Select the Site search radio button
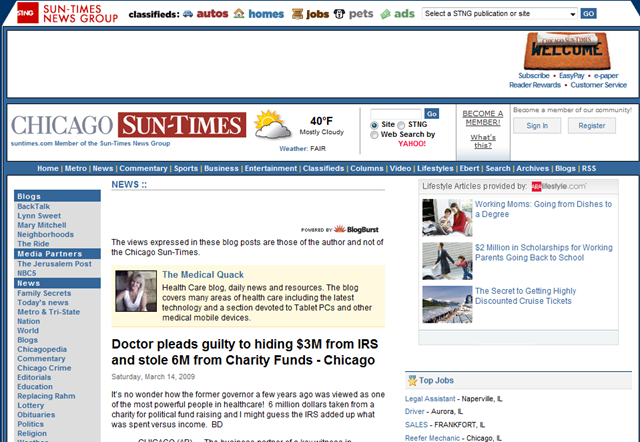 tap(374, 125)
